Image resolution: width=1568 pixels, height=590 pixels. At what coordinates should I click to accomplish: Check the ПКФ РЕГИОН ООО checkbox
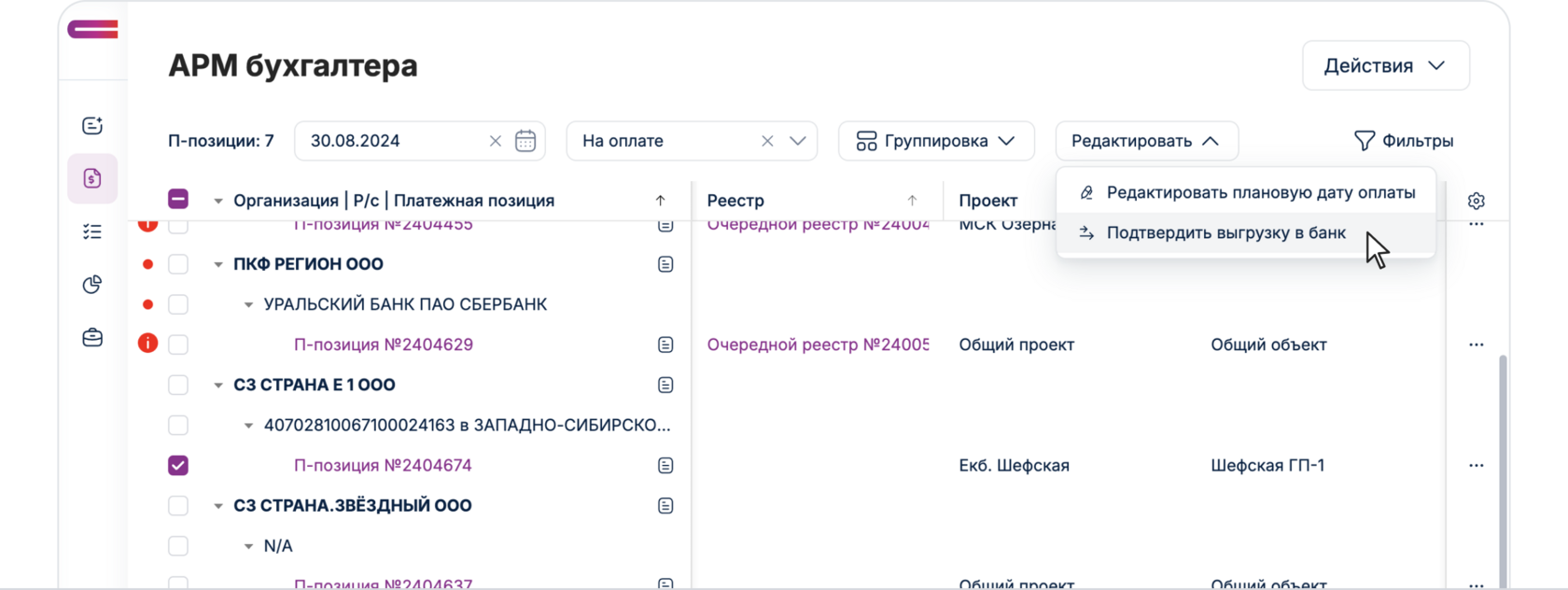click(x=178, y=264)
